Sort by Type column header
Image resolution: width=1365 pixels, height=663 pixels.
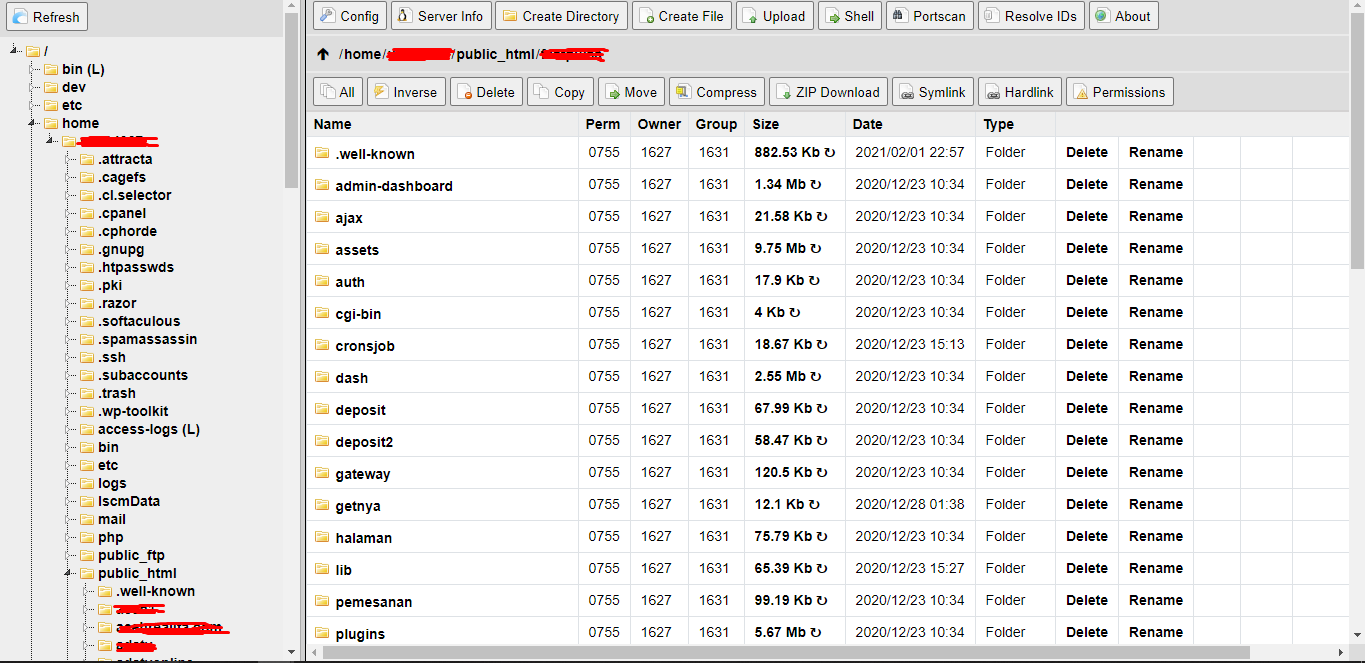pyautogui.click(x=998, y=124)
